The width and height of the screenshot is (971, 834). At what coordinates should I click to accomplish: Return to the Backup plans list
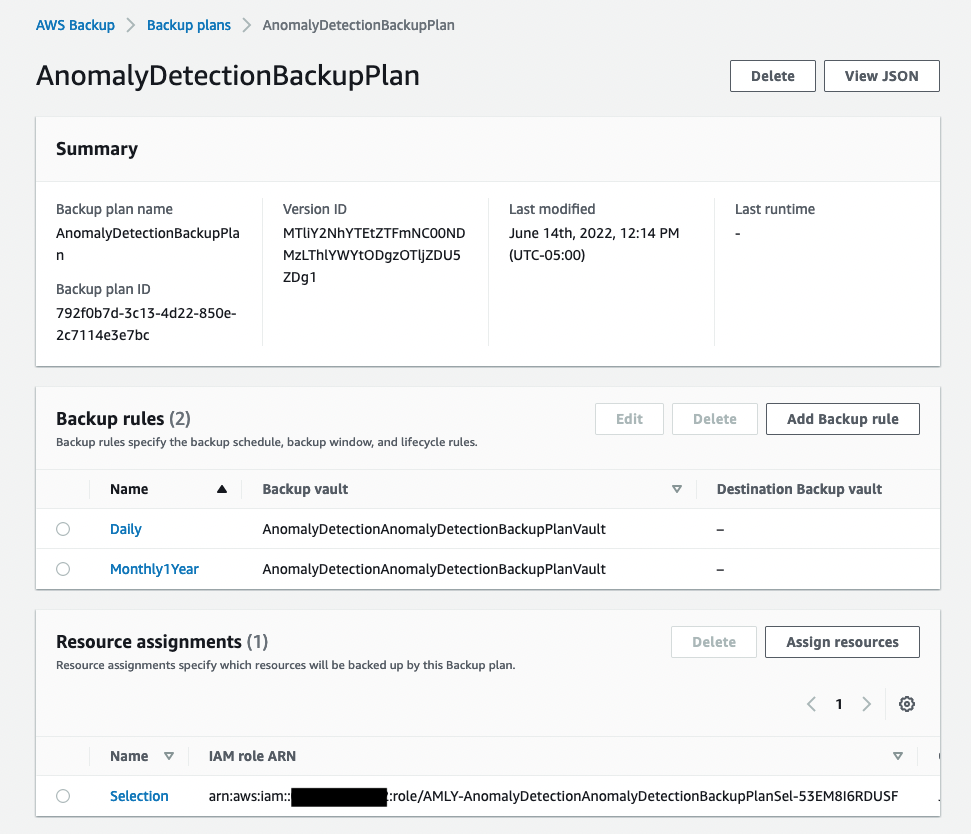188,24
